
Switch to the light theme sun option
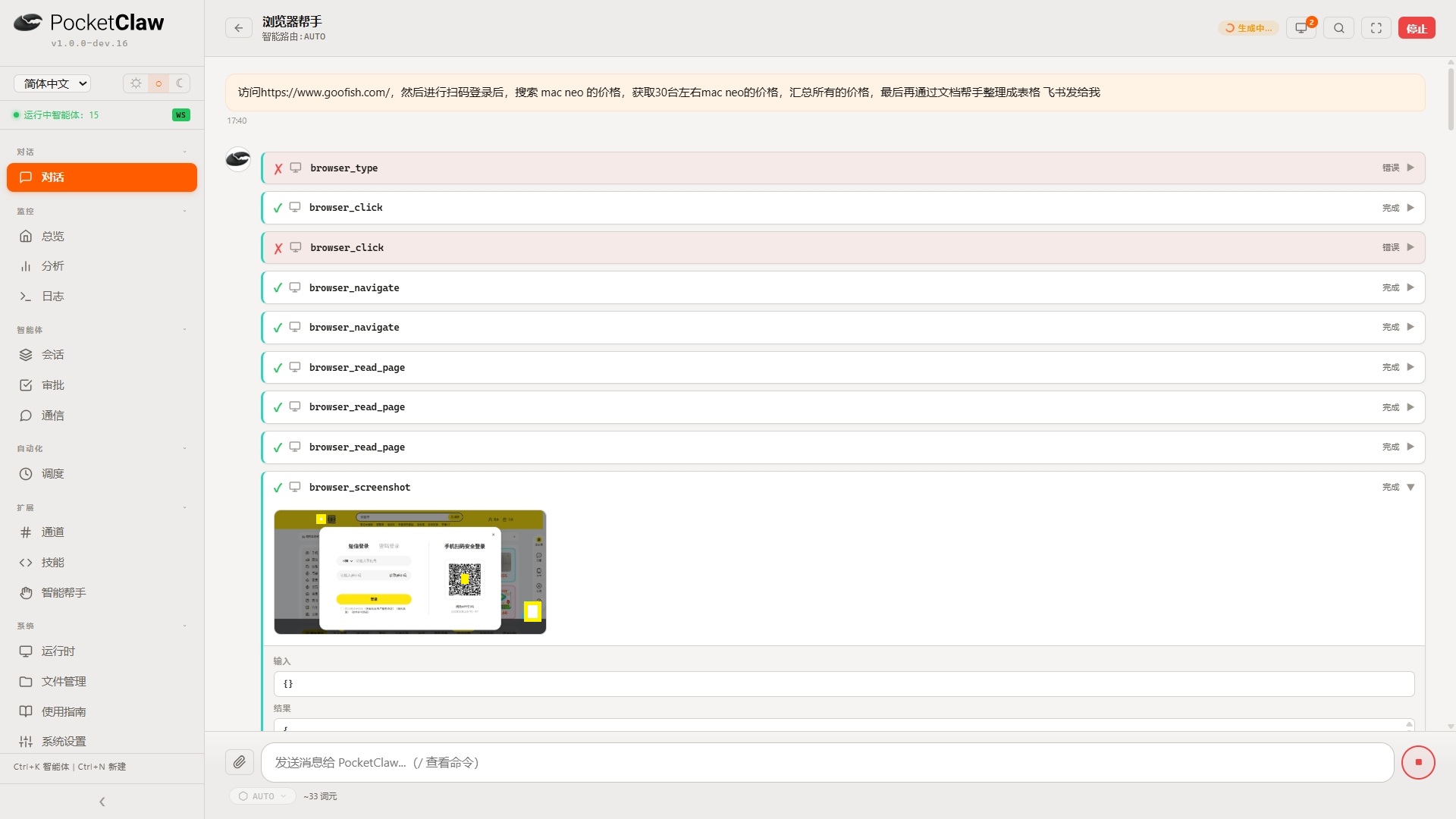[136, 83]
